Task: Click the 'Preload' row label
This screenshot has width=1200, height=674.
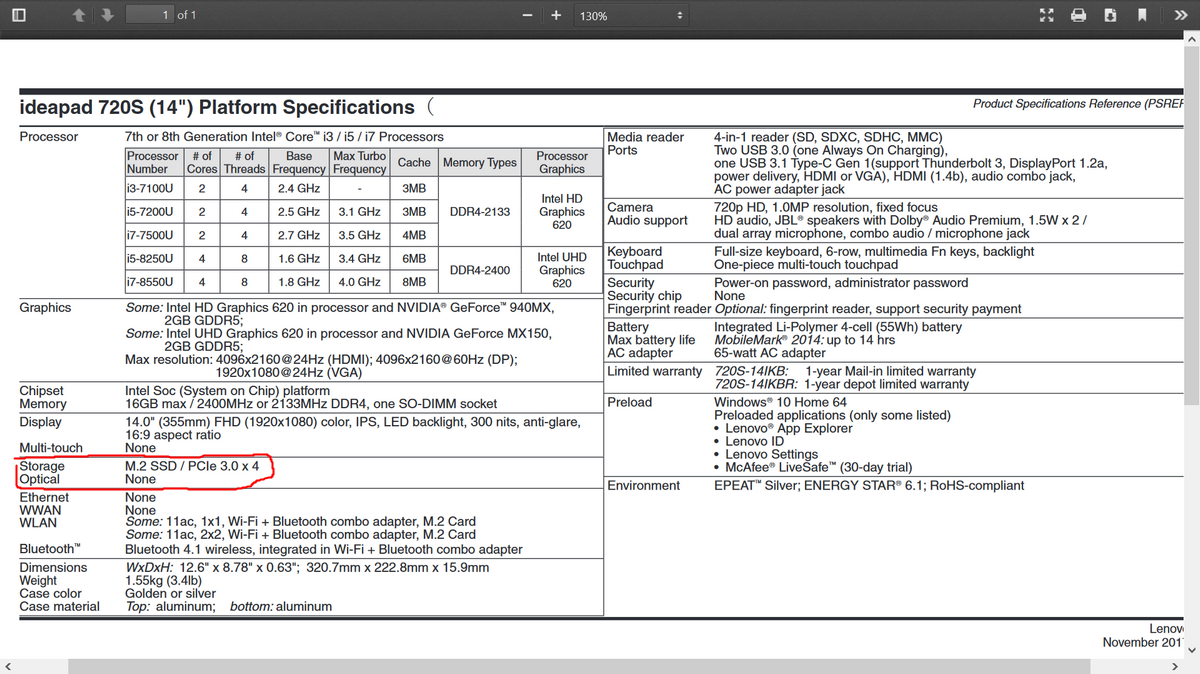Action: (x=630, y=402)
